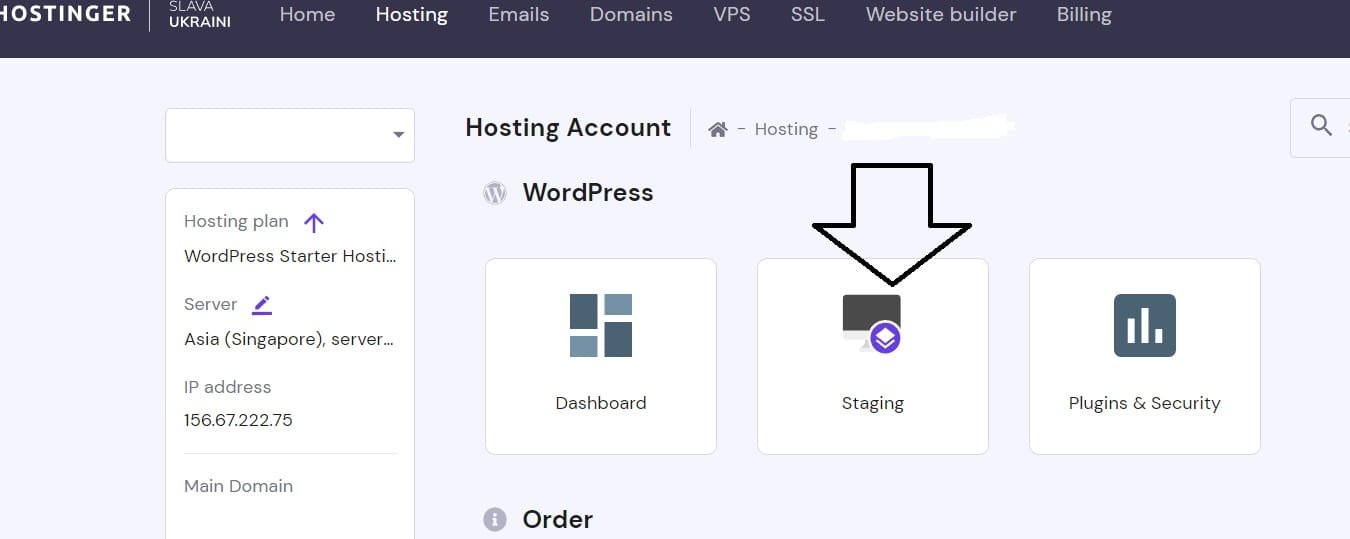The height and width of the screenshot is (539, 1350).
Task: Open Plugins & Security chart icon
Action: (1144, 325)
